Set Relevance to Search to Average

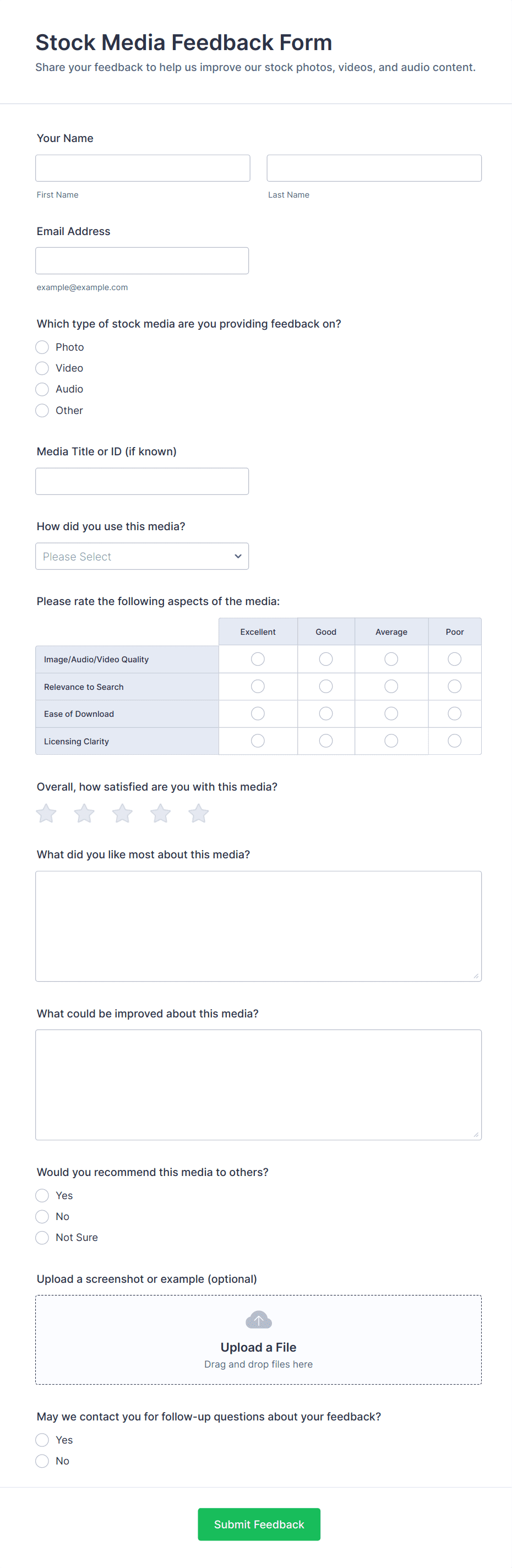(x=391, y=687)
